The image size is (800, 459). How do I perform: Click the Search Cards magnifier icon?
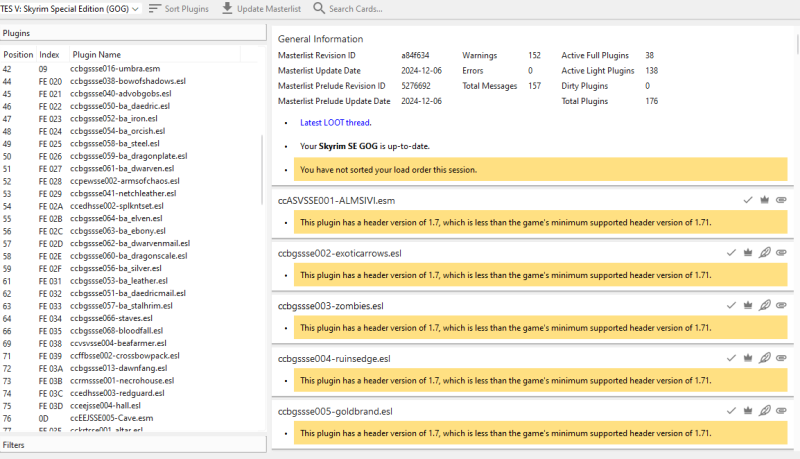click(x=319, y=8)
